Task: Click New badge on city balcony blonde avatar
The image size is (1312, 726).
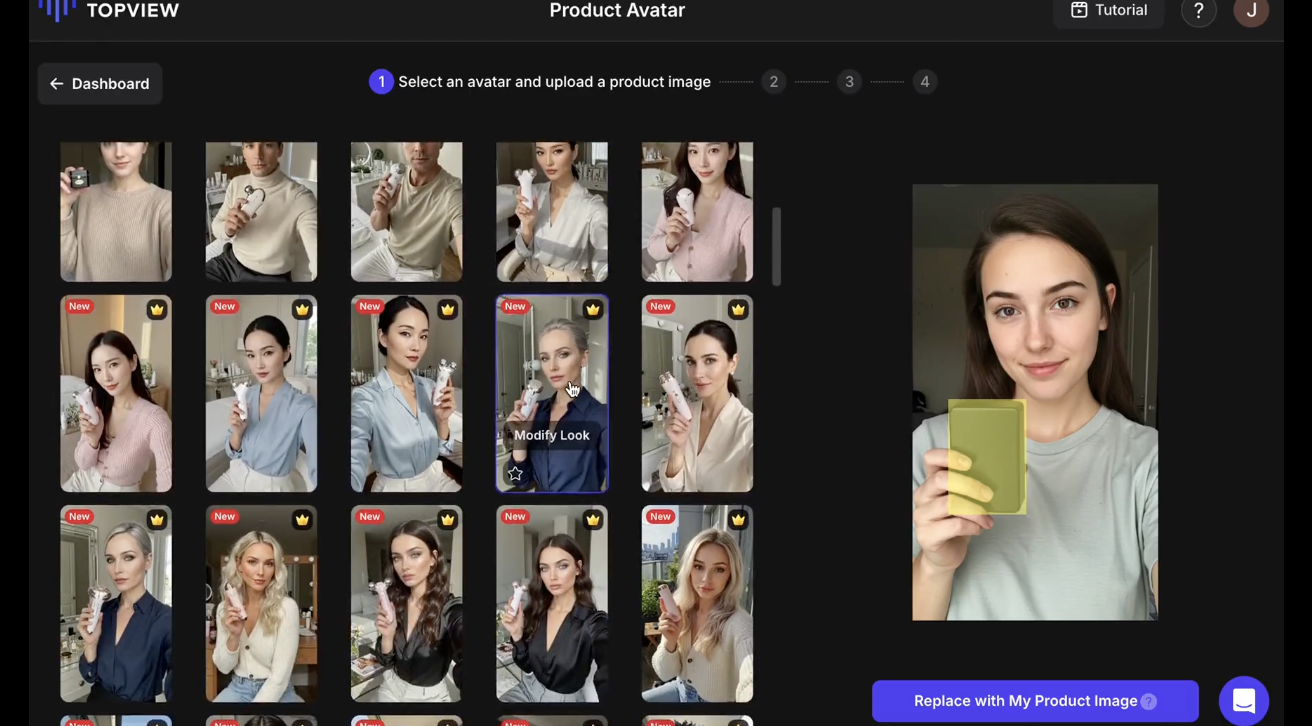Action: pyautogui.click(x=660, y=517)
